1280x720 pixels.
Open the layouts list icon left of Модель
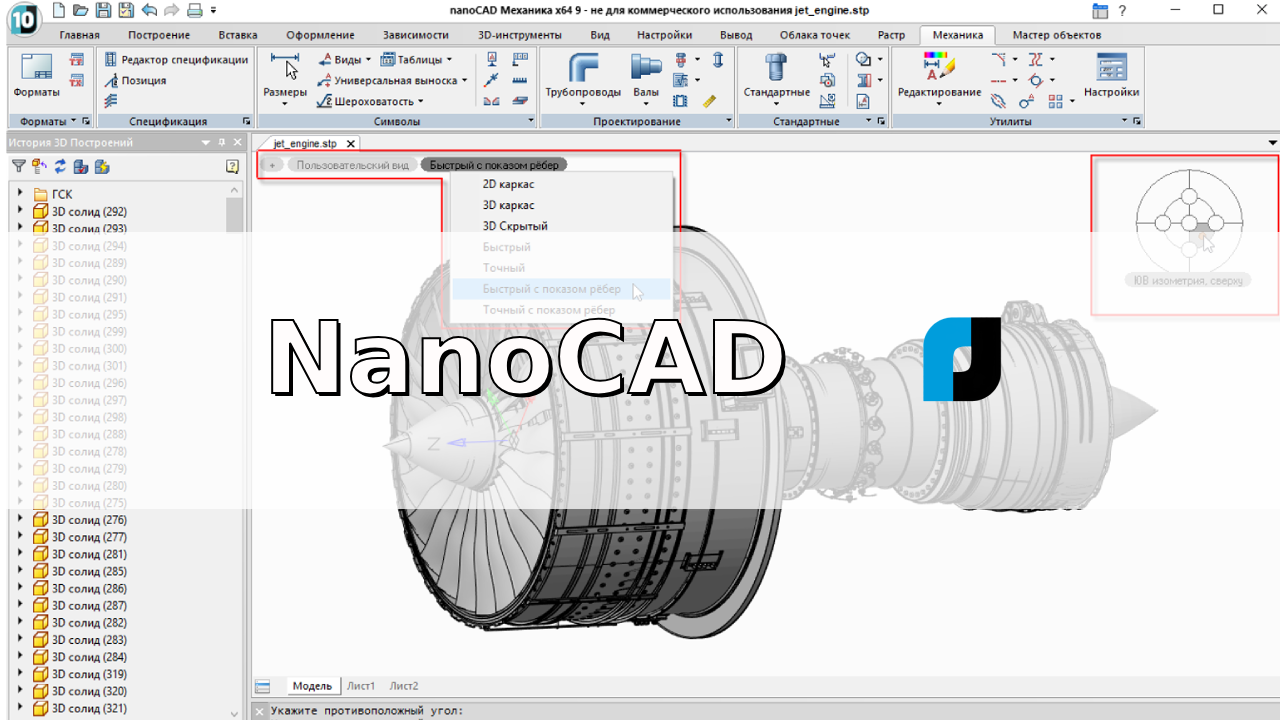(262, 686)
